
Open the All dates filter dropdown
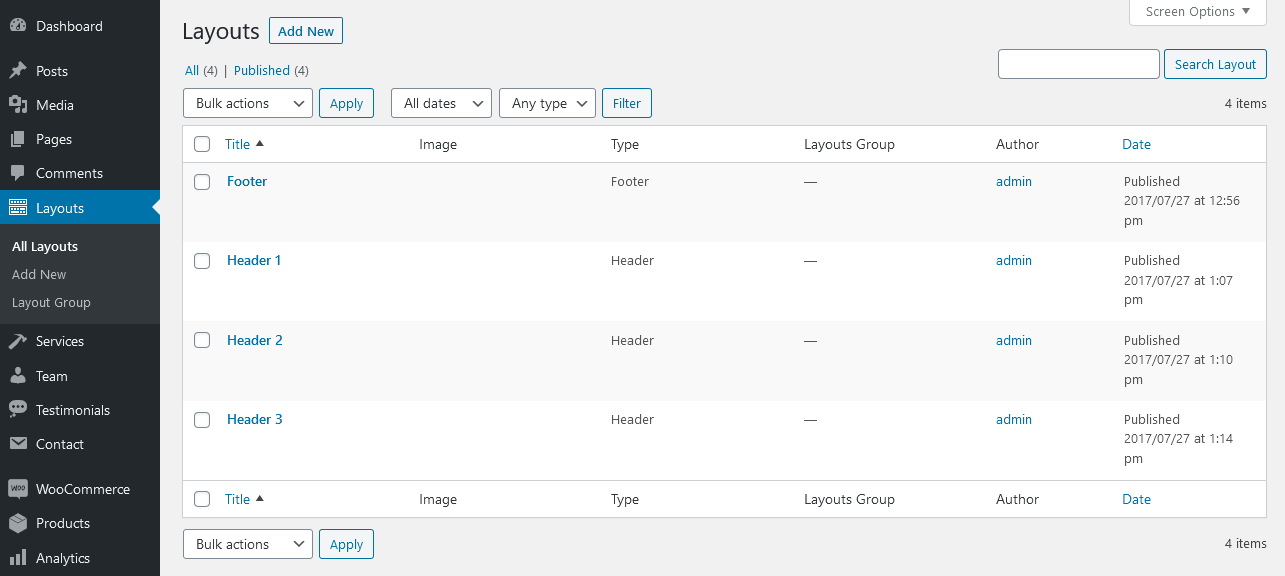pos(441,103)
